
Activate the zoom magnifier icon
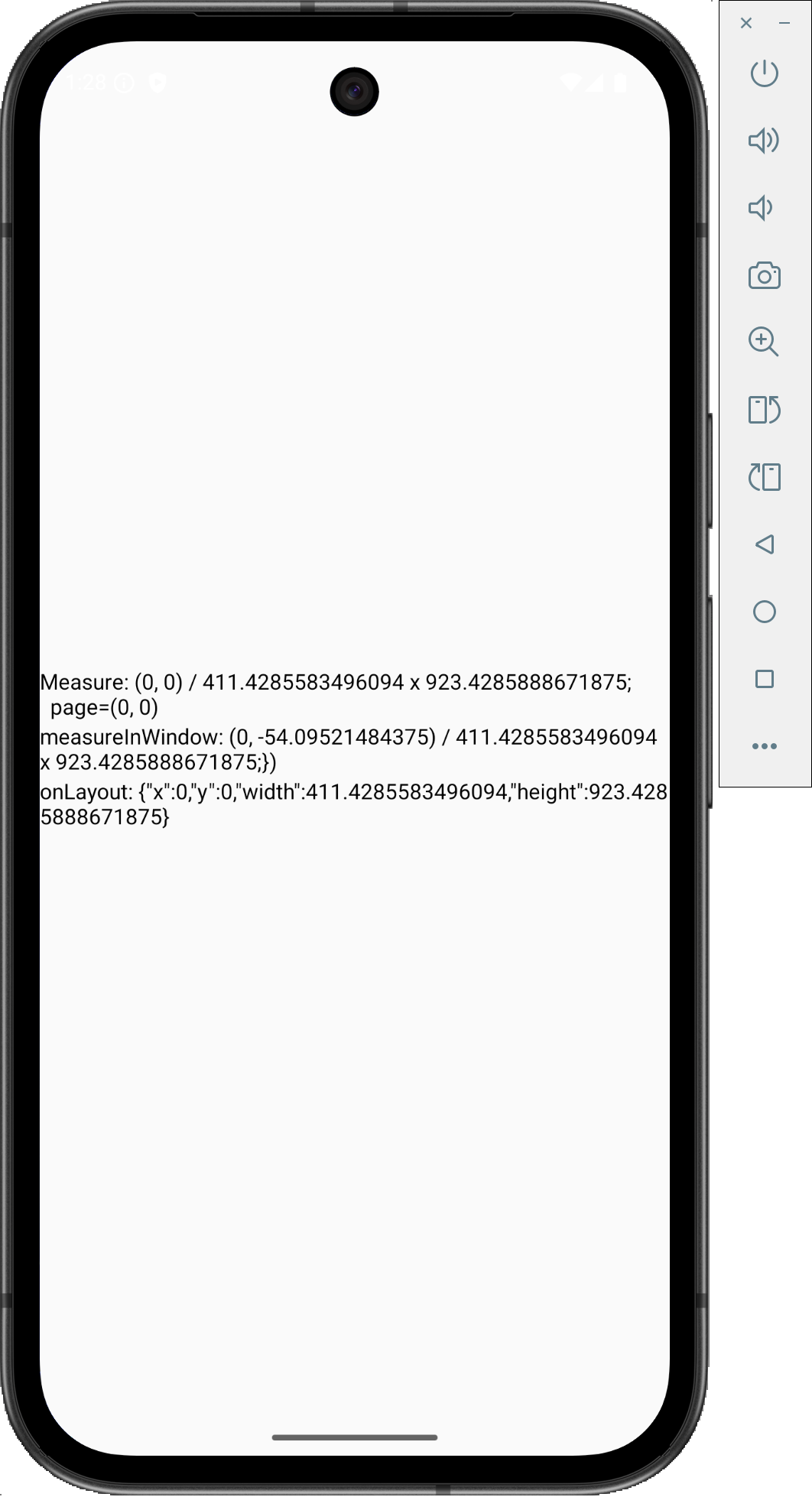tap(763, 342)
